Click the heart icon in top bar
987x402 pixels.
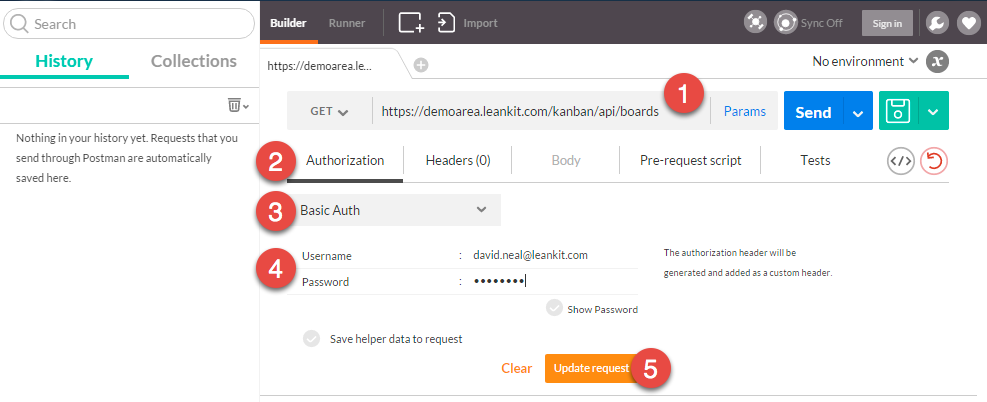pyautogui.click(x=968, y=23)
